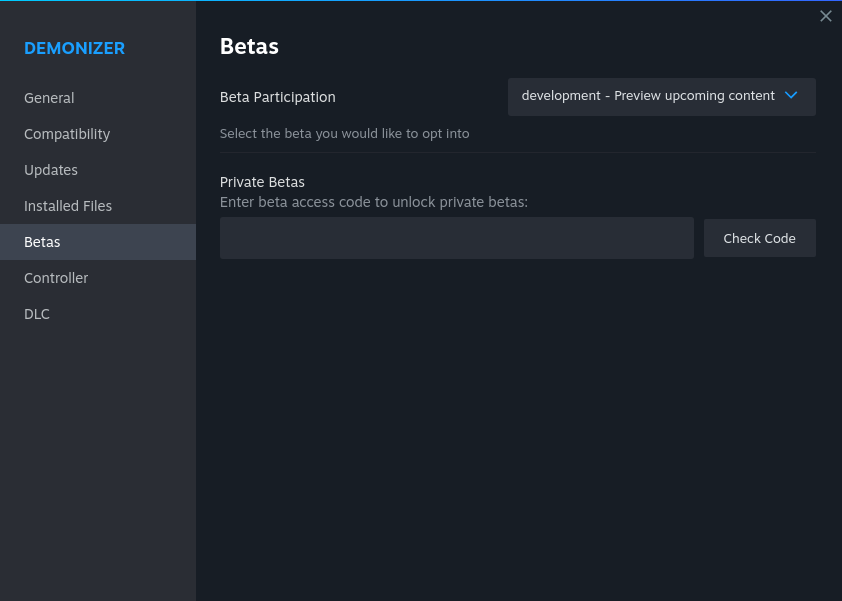
Task: Click the Betas page title
Action: pos(248,46)
